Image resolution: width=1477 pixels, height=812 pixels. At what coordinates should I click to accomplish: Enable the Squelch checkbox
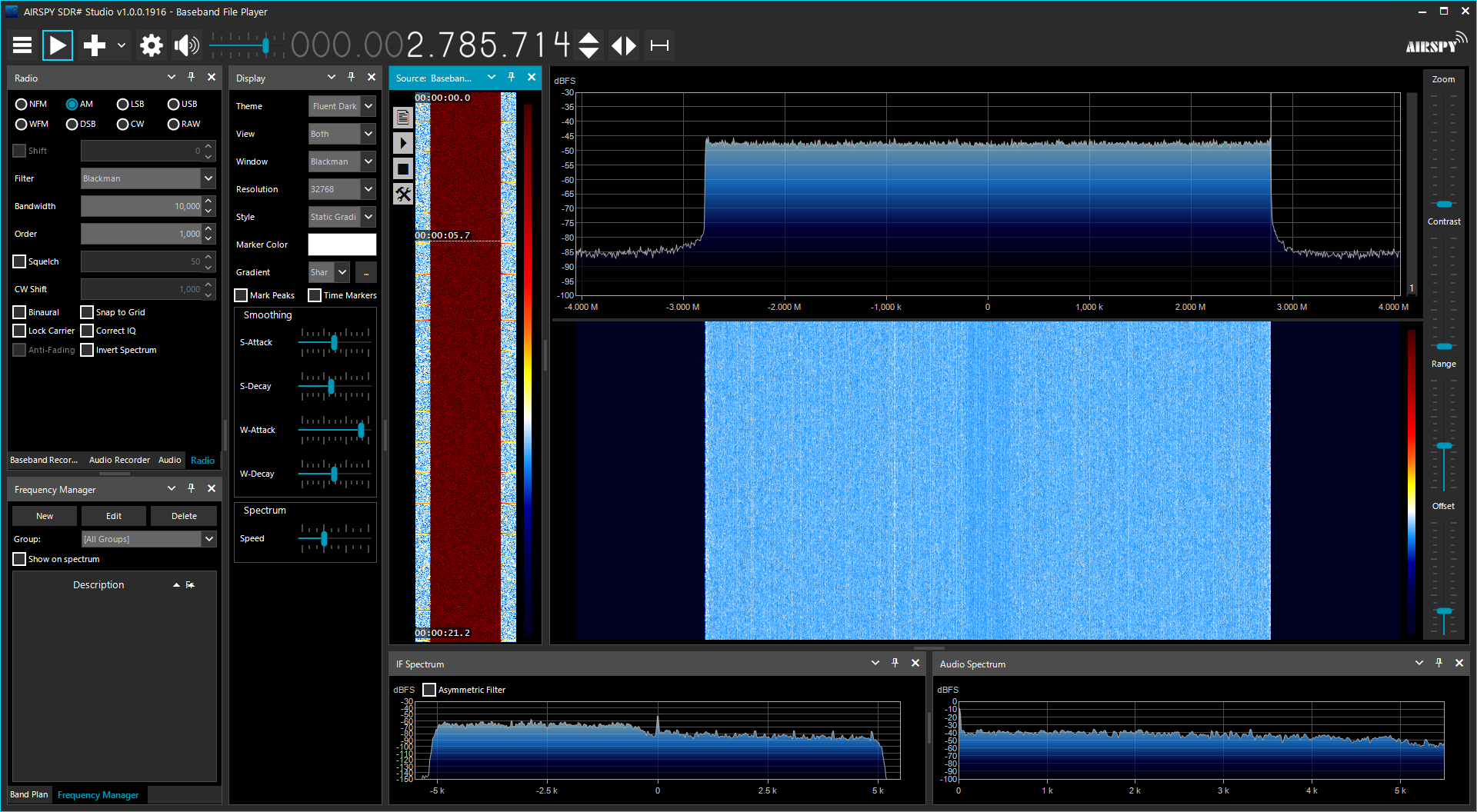(x=20, y=261)
